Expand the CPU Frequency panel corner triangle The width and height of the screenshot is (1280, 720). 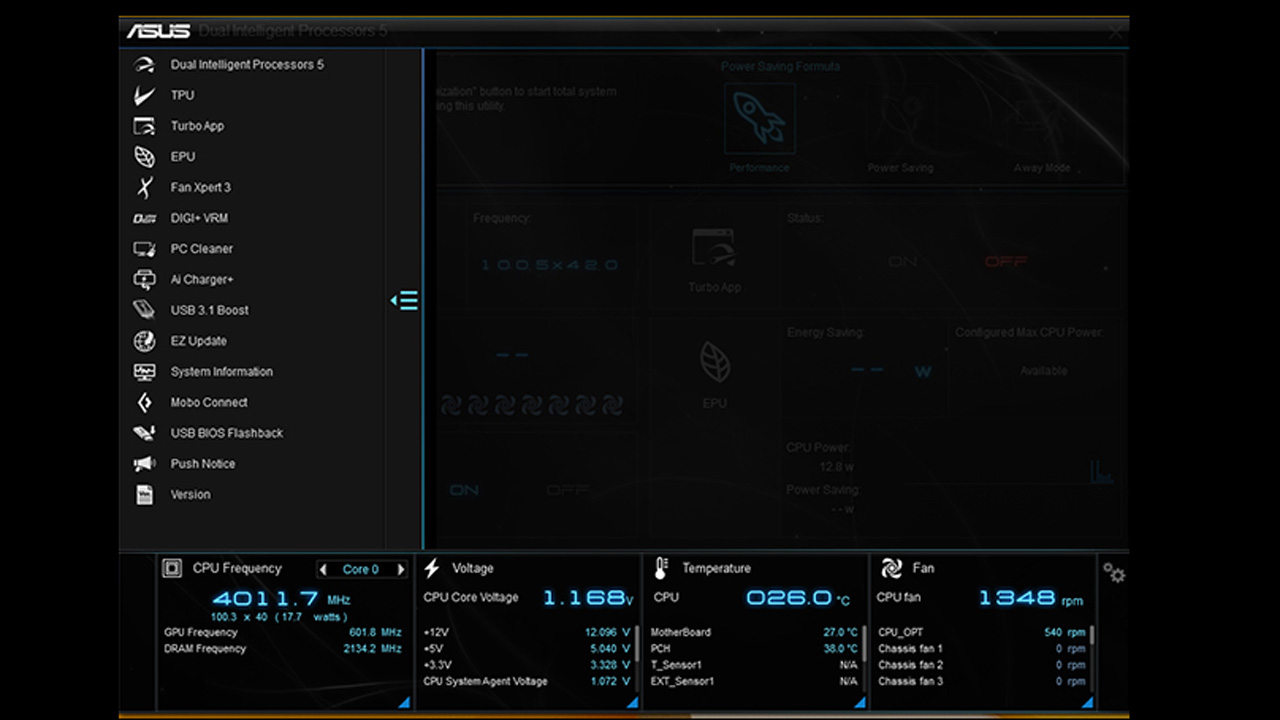pos(404,702)
